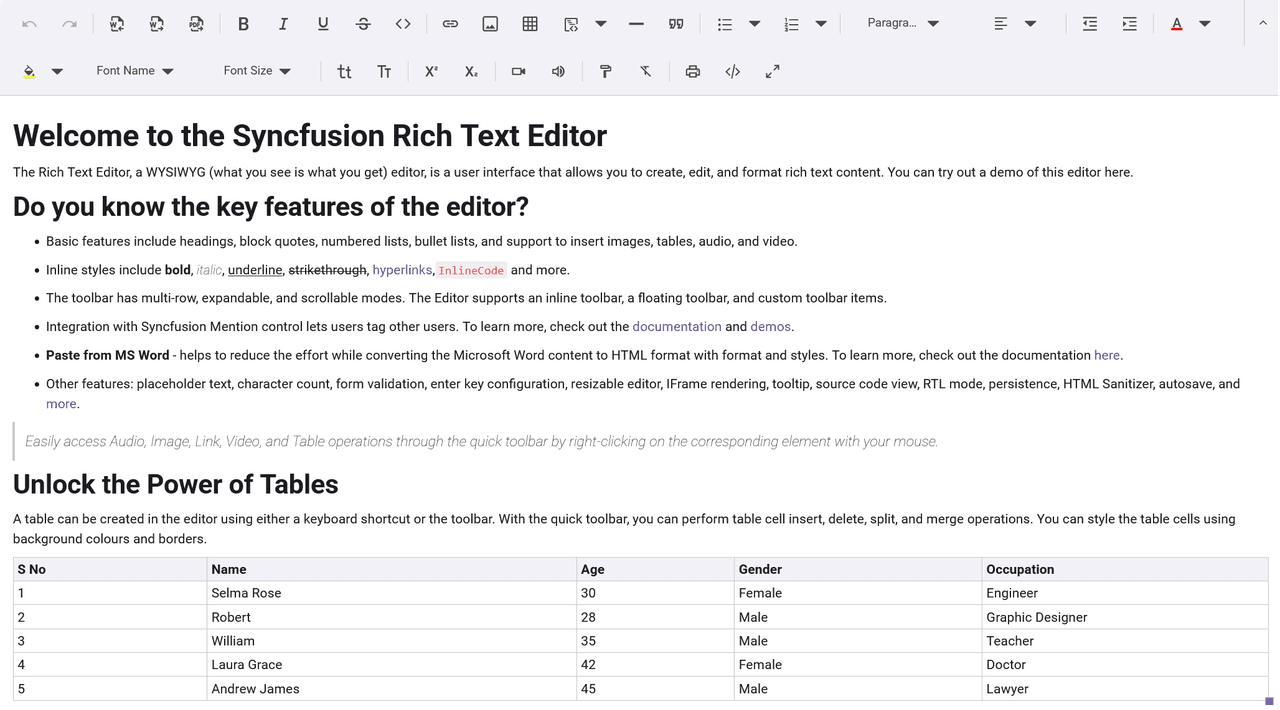Open the 'more' link under other features

coord(61,404)
